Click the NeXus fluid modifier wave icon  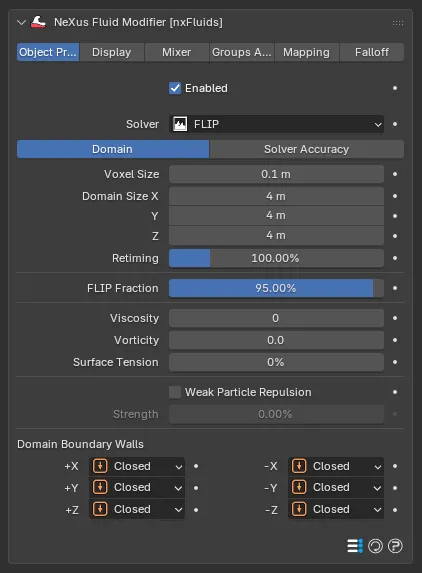pyautogui.click(x=38, y=22)
